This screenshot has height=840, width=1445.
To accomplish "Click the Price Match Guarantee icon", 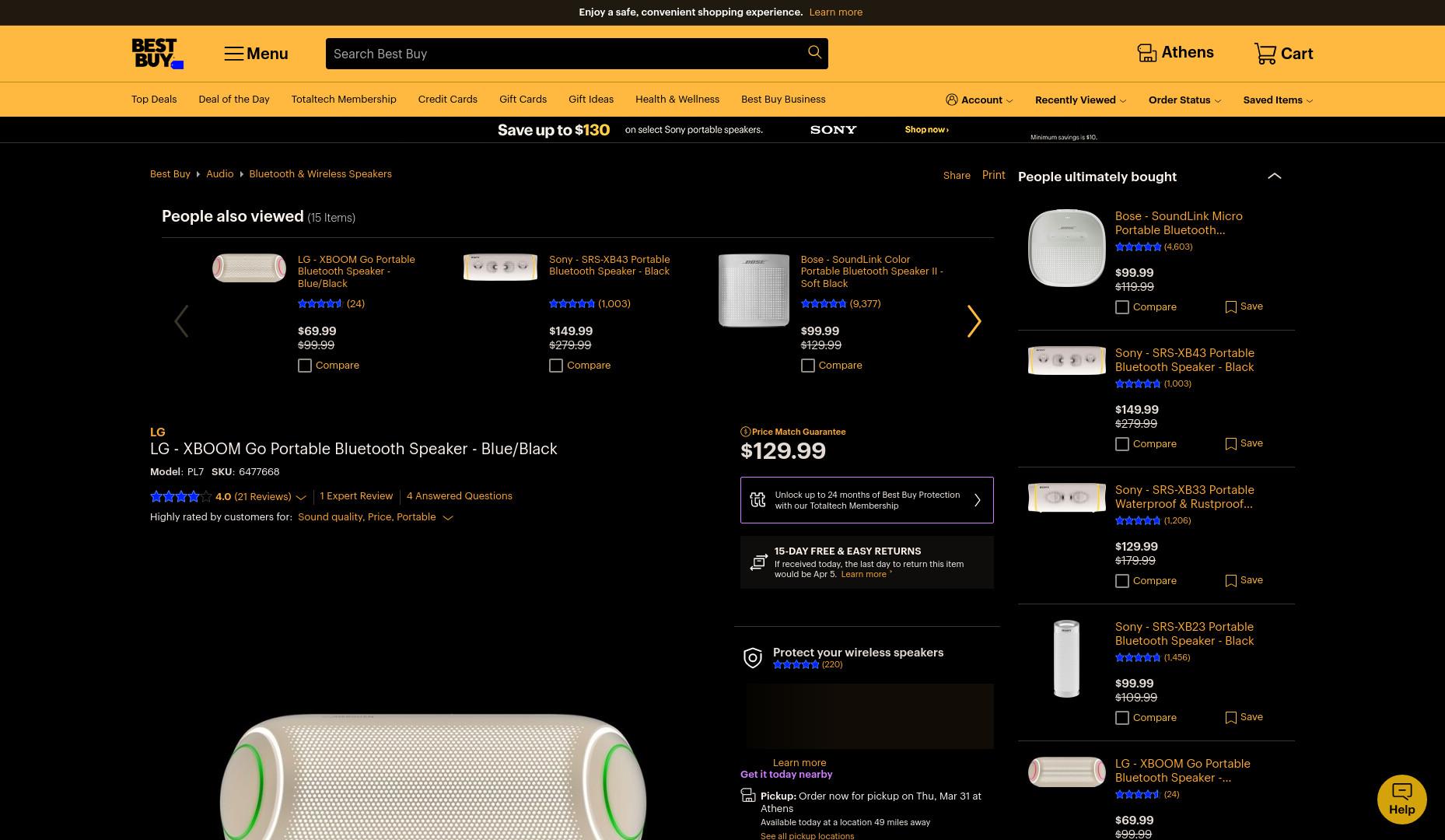I will [745, 432].
